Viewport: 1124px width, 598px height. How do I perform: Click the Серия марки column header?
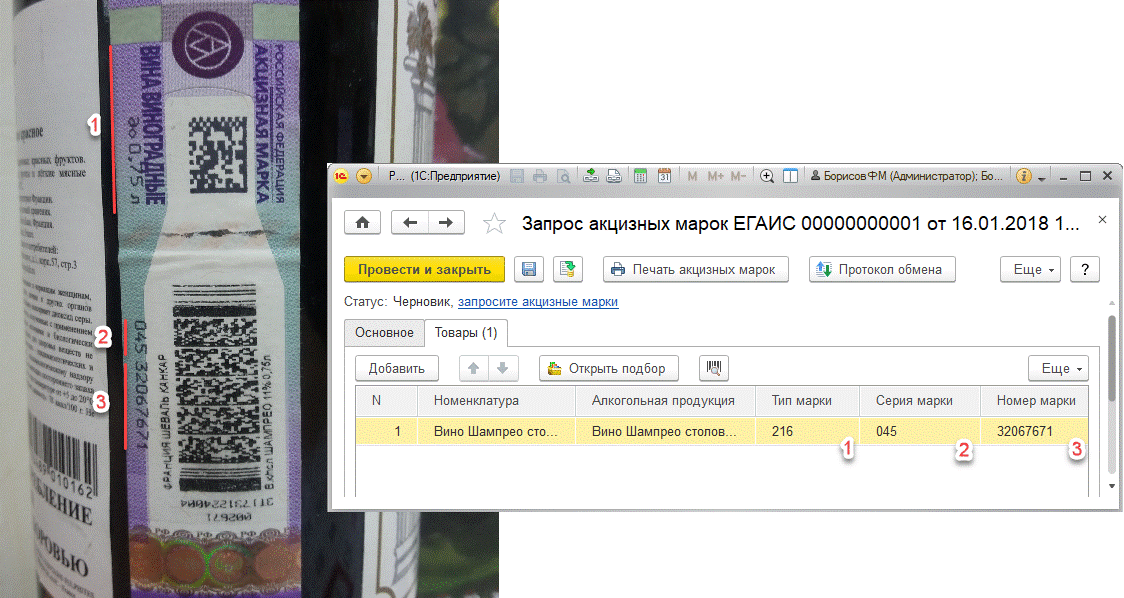920,401
